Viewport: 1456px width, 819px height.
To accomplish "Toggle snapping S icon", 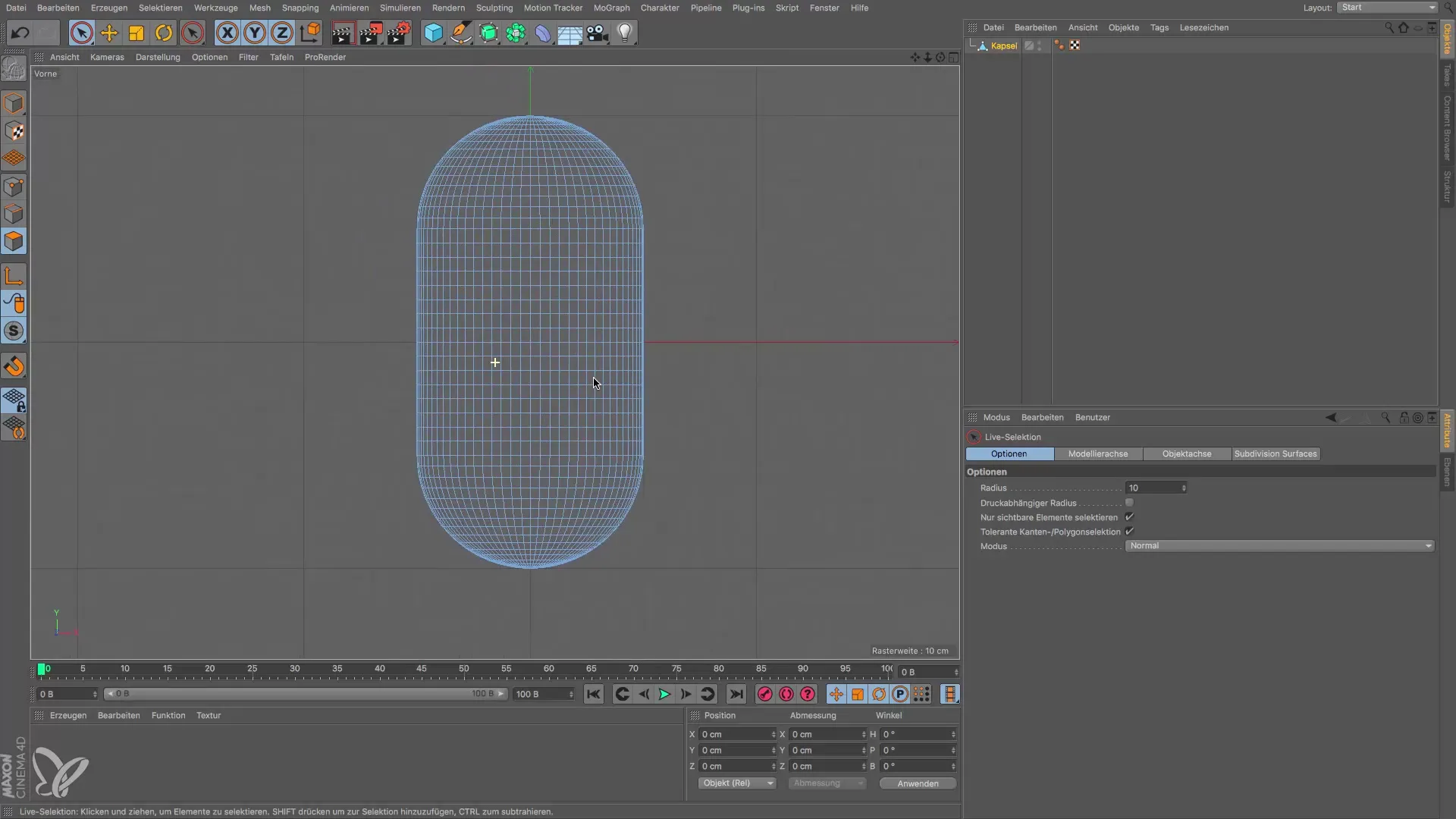I will pyautogui.click(x=14, y=331).
